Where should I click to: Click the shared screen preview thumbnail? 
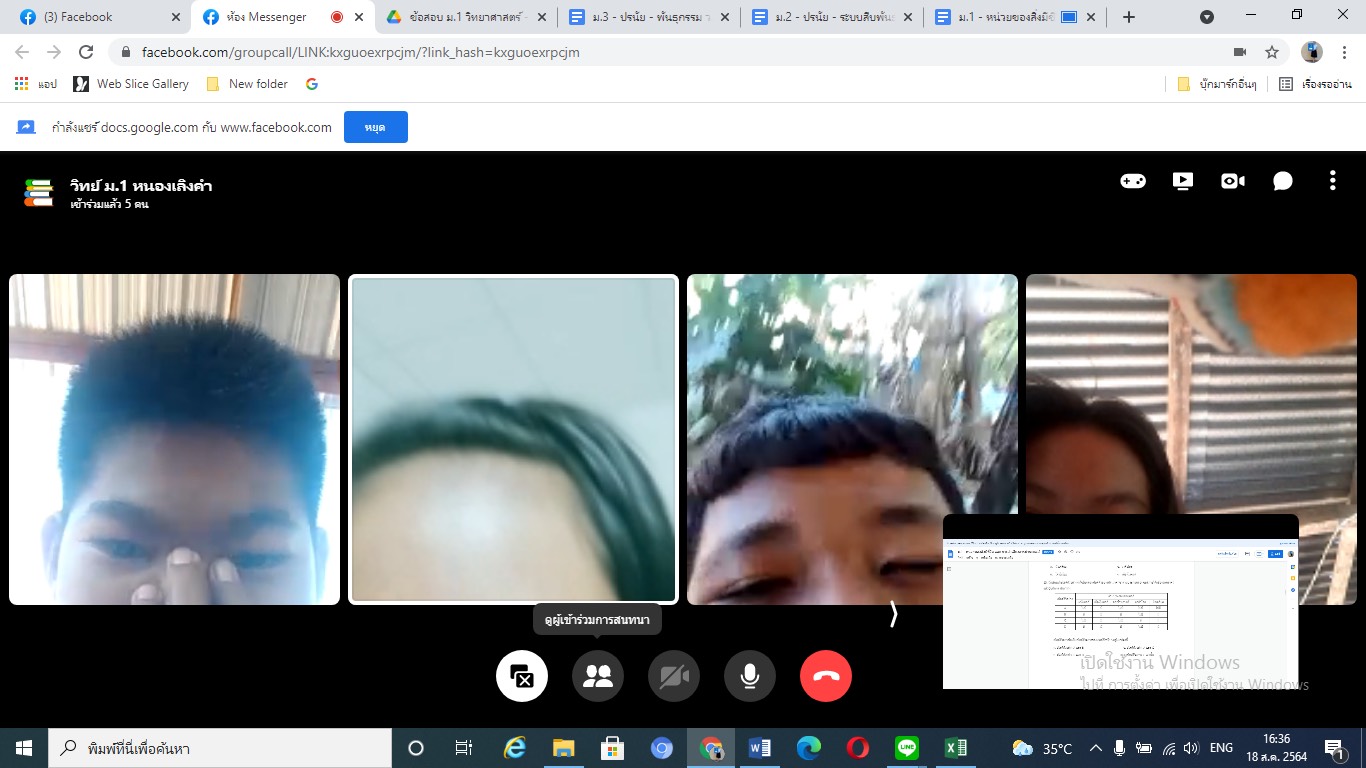(x=1120, y=601)
